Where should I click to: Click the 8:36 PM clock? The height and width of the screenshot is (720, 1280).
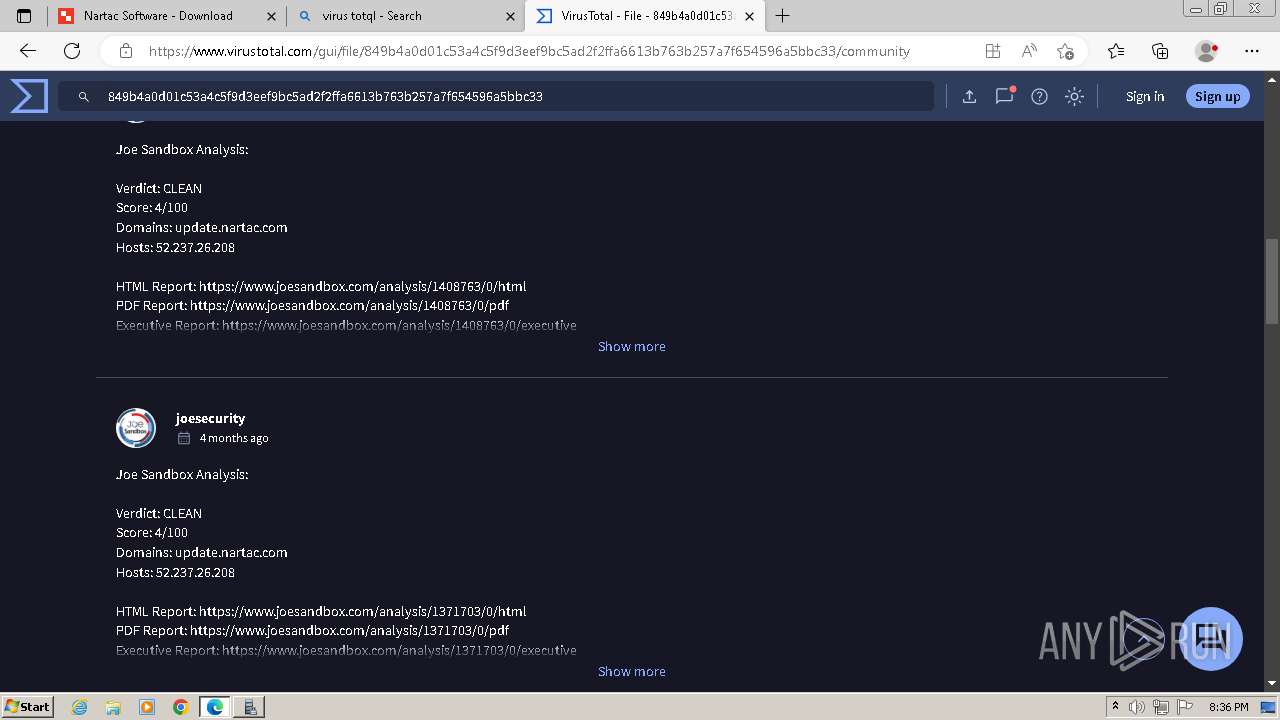1229,707
